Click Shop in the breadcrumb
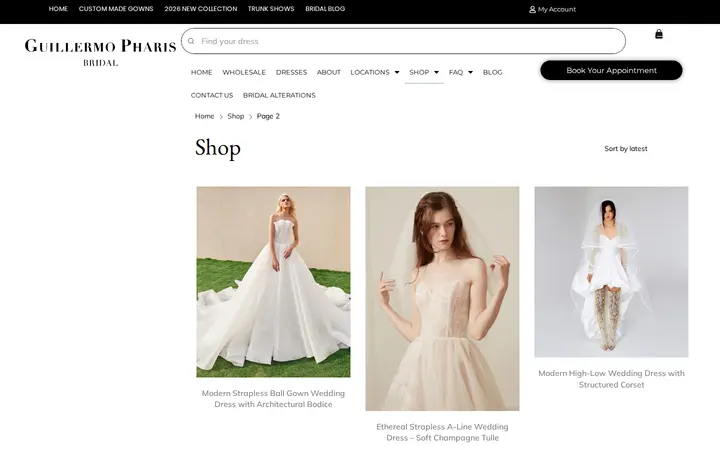Image resolution: width=720 pixels, height=450 pixels. pyautogui.click(x=236, y=116)
